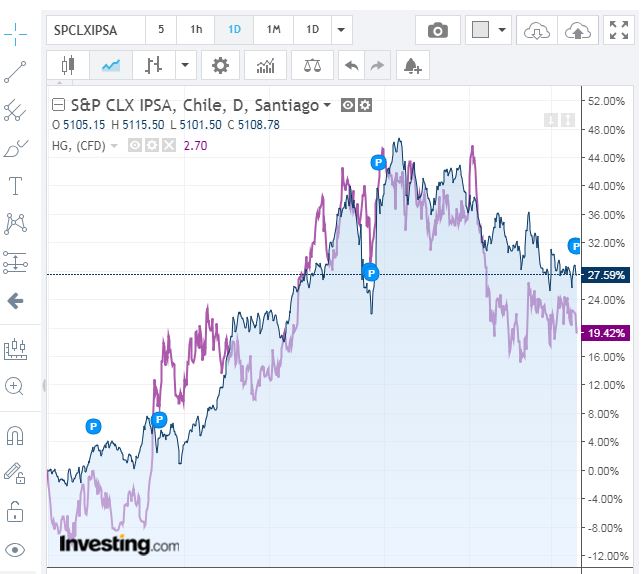The image size is (642, 574).
Task: Open the XABCD pattern tool
Action: tap(15, 224)
